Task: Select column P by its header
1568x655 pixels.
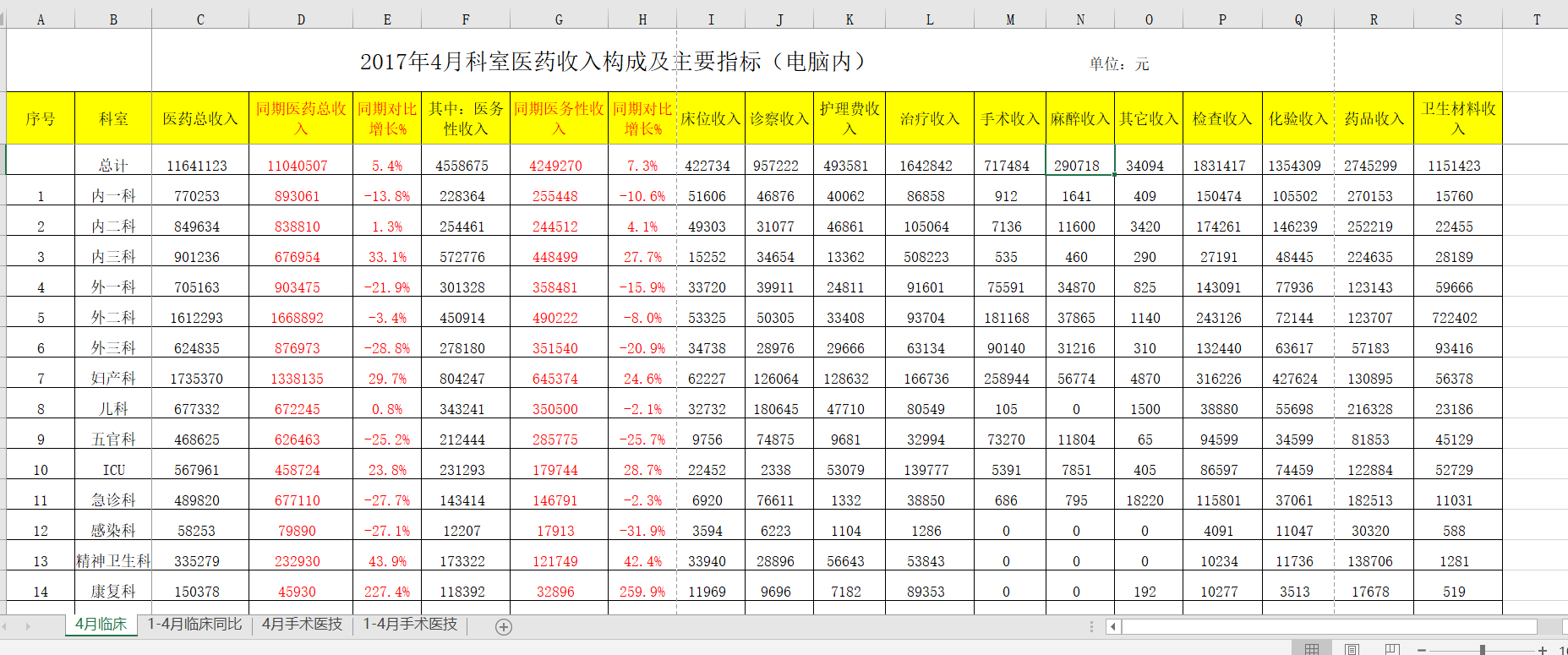Action: coord(1222,19)
